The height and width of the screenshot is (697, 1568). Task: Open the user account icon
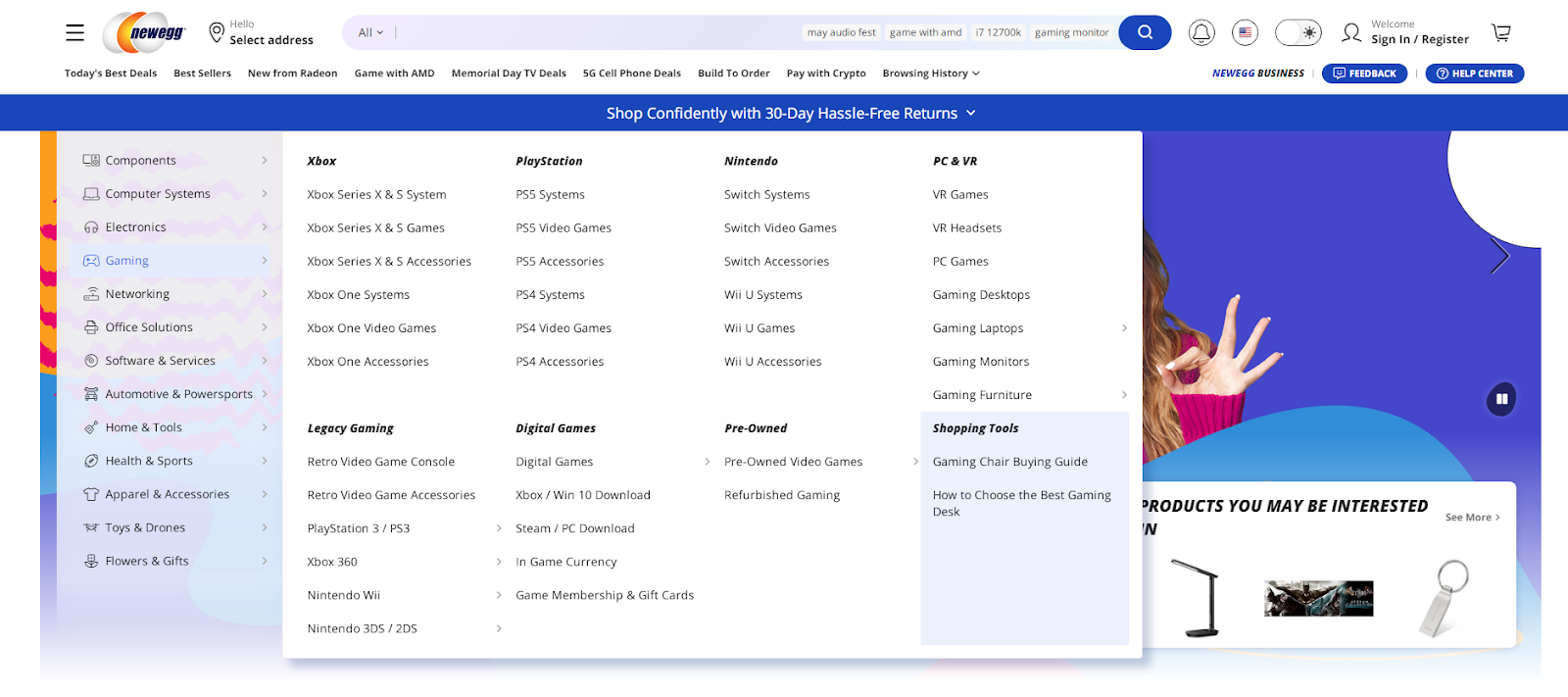click(1351, 32)
